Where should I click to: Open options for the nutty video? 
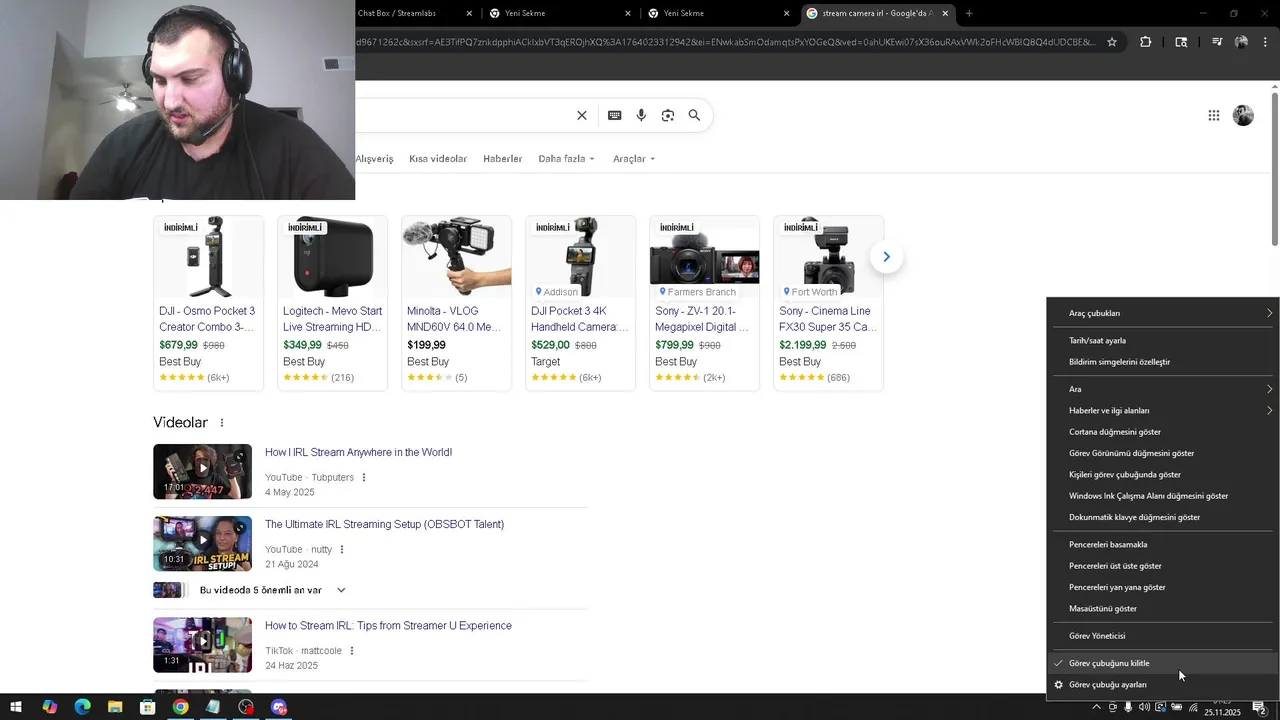click(341, 550)
